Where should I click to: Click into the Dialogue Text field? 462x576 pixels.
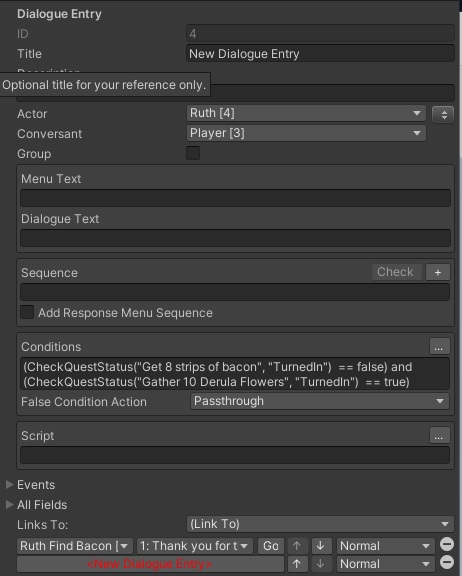coord(235,238)
